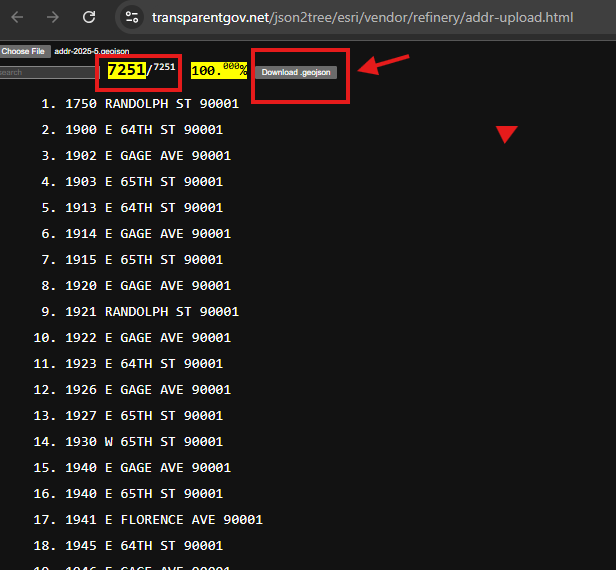
Task: Click the highlighted 7251 count
Action: tap(126, 69)
